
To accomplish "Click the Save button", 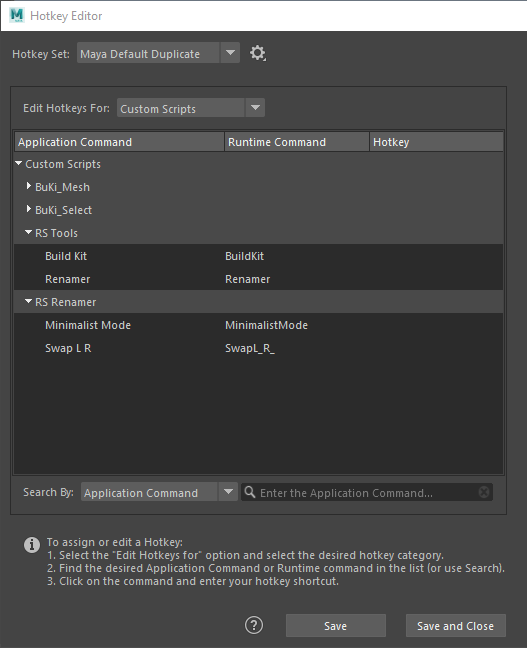I will click(x=336, y=626).
